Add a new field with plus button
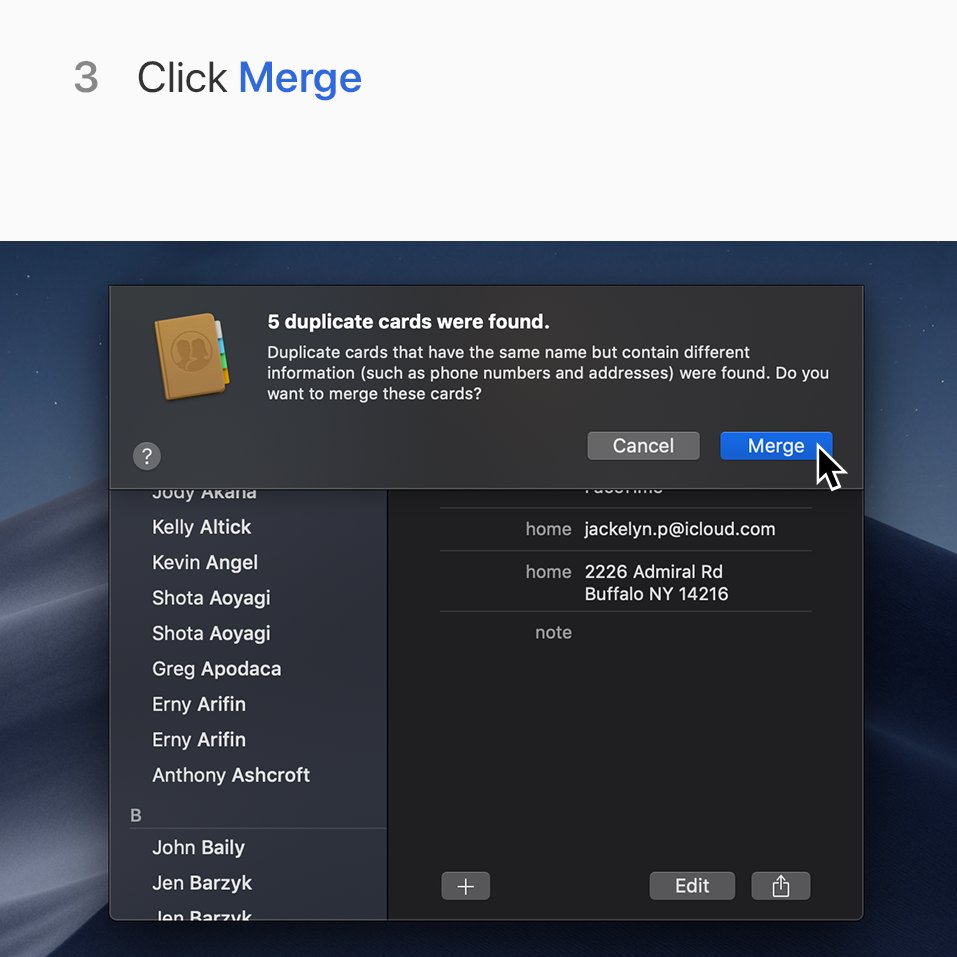The image size is (957, 957). pyautogui.click(x=466, y=886)
